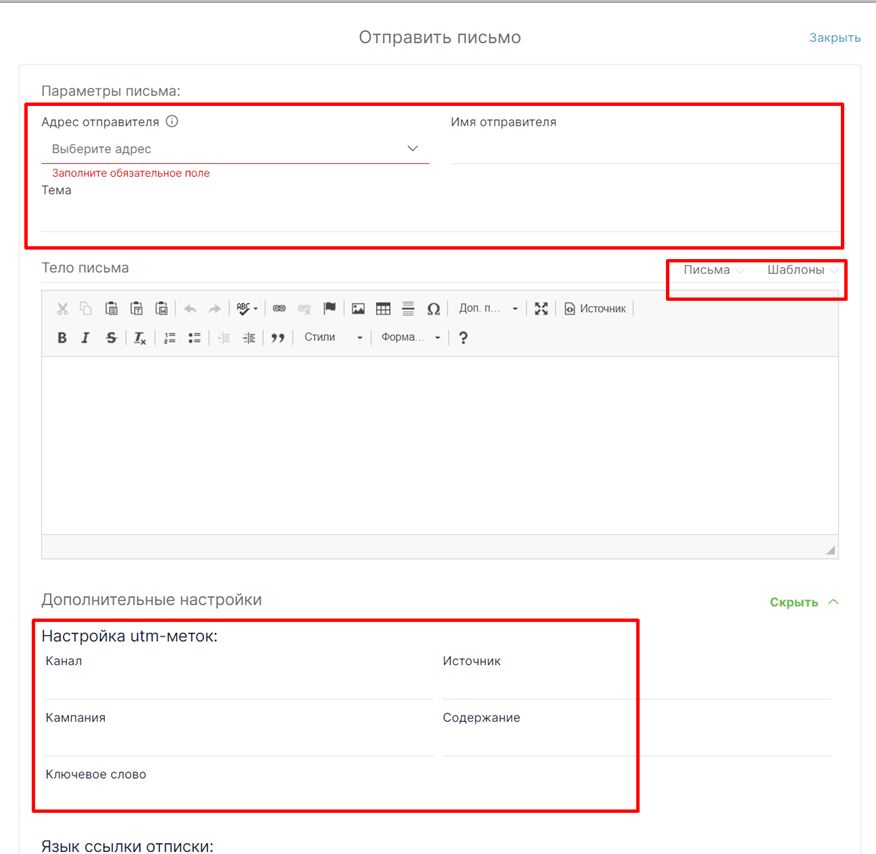Screen dimensions: 876x854
Task: Open the Стили styles dropdown
Action: pos(333,338)
